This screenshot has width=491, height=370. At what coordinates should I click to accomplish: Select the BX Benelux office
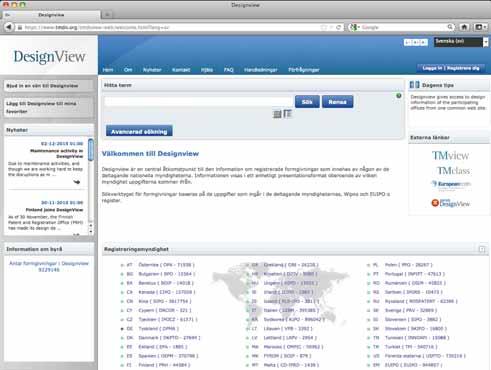pyautogui.click(x=157, y=283)
